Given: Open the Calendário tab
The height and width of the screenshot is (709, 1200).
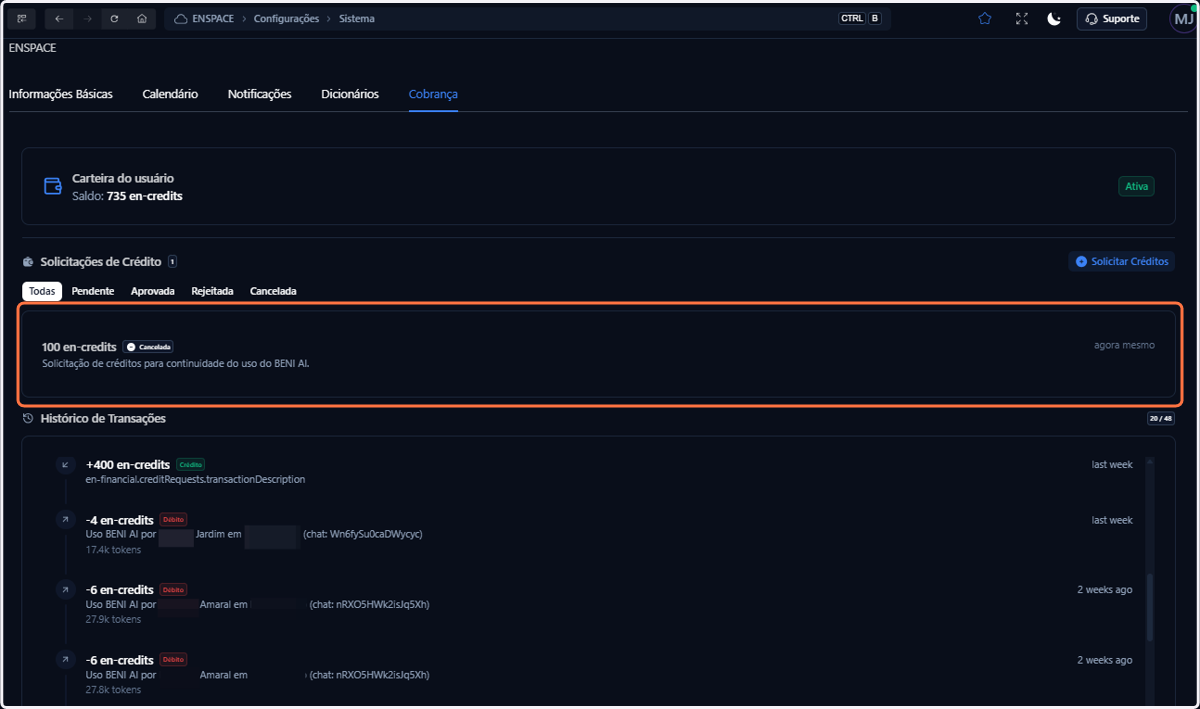Looking at the screenshot, I should pos(170,94).
